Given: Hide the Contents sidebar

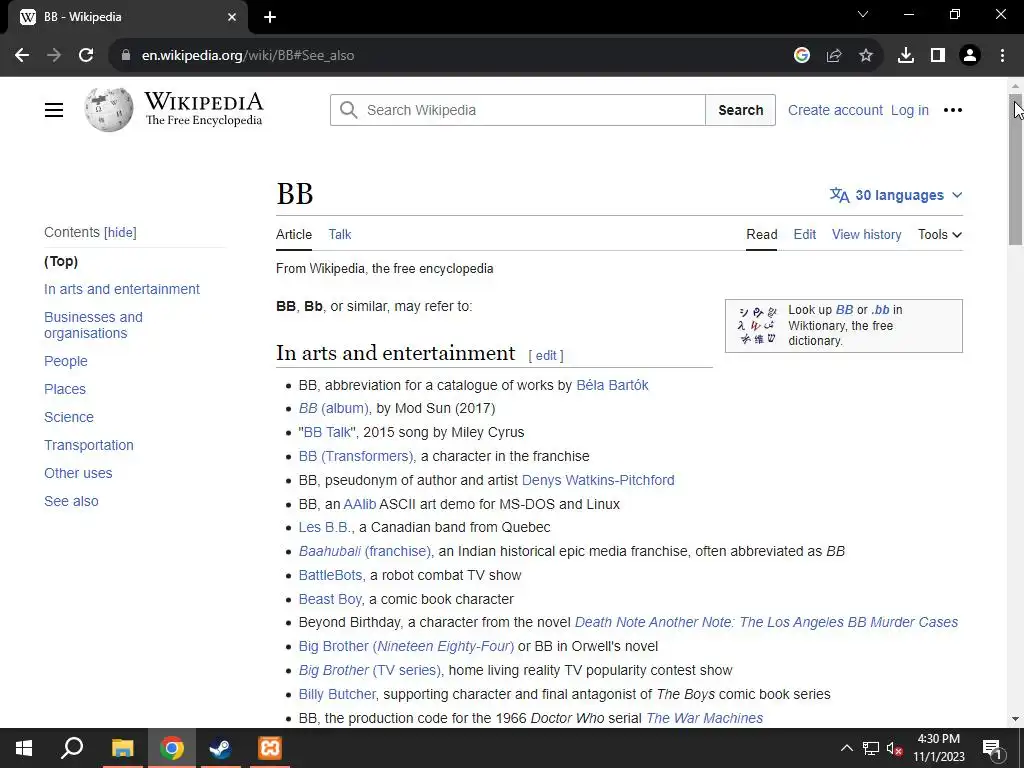Looking at the screenshot, I should [120, 232].
